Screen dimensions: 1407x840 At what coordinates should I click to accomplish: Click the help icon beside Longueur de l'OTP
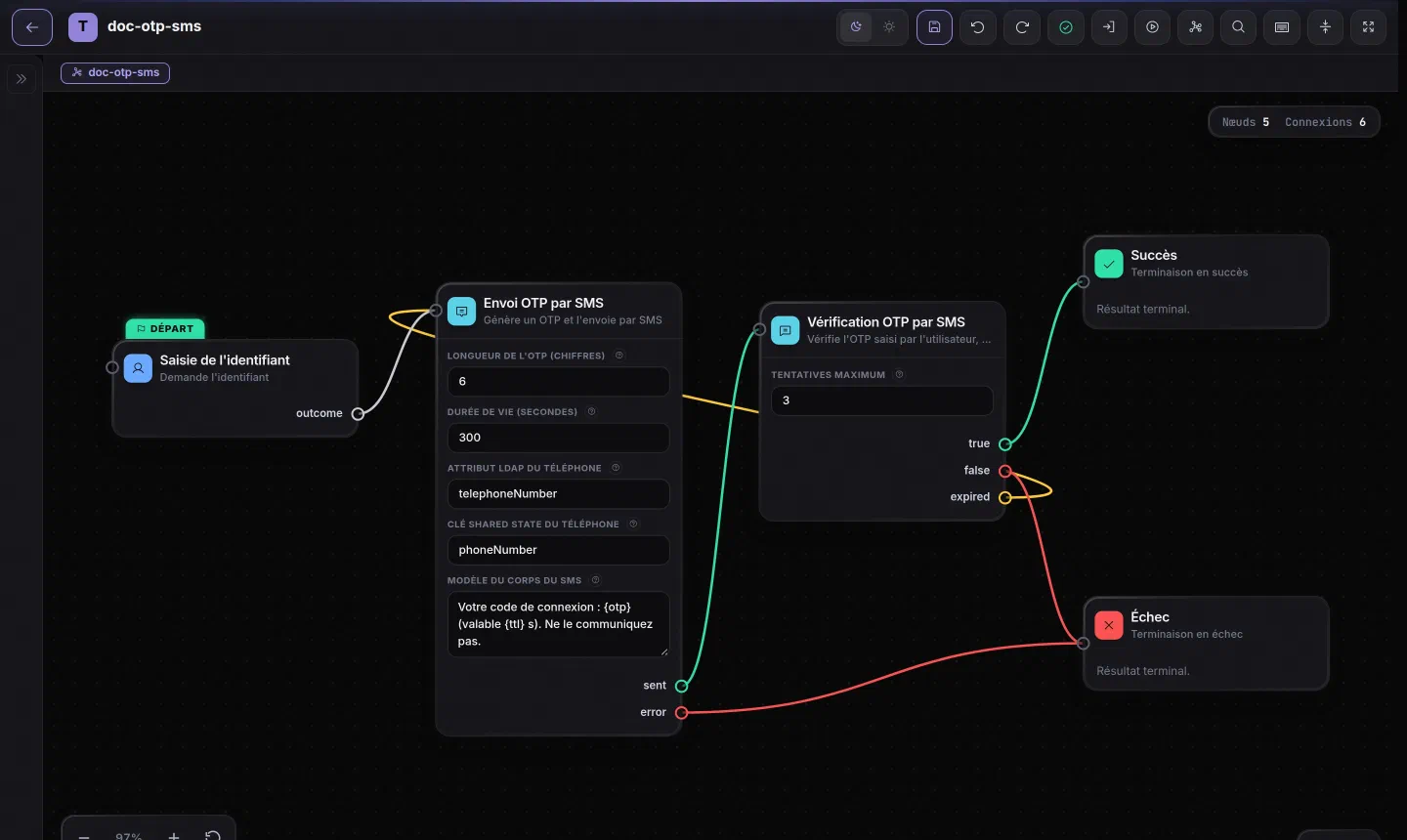618,356
